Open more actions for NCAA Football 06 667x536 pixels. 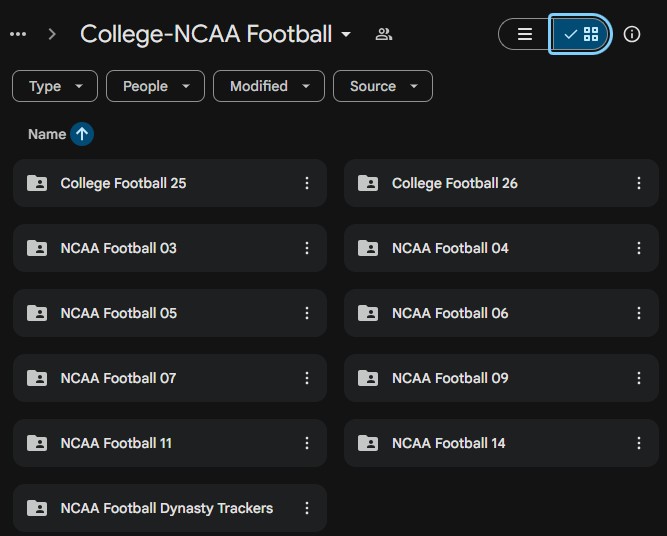(638, 313)
